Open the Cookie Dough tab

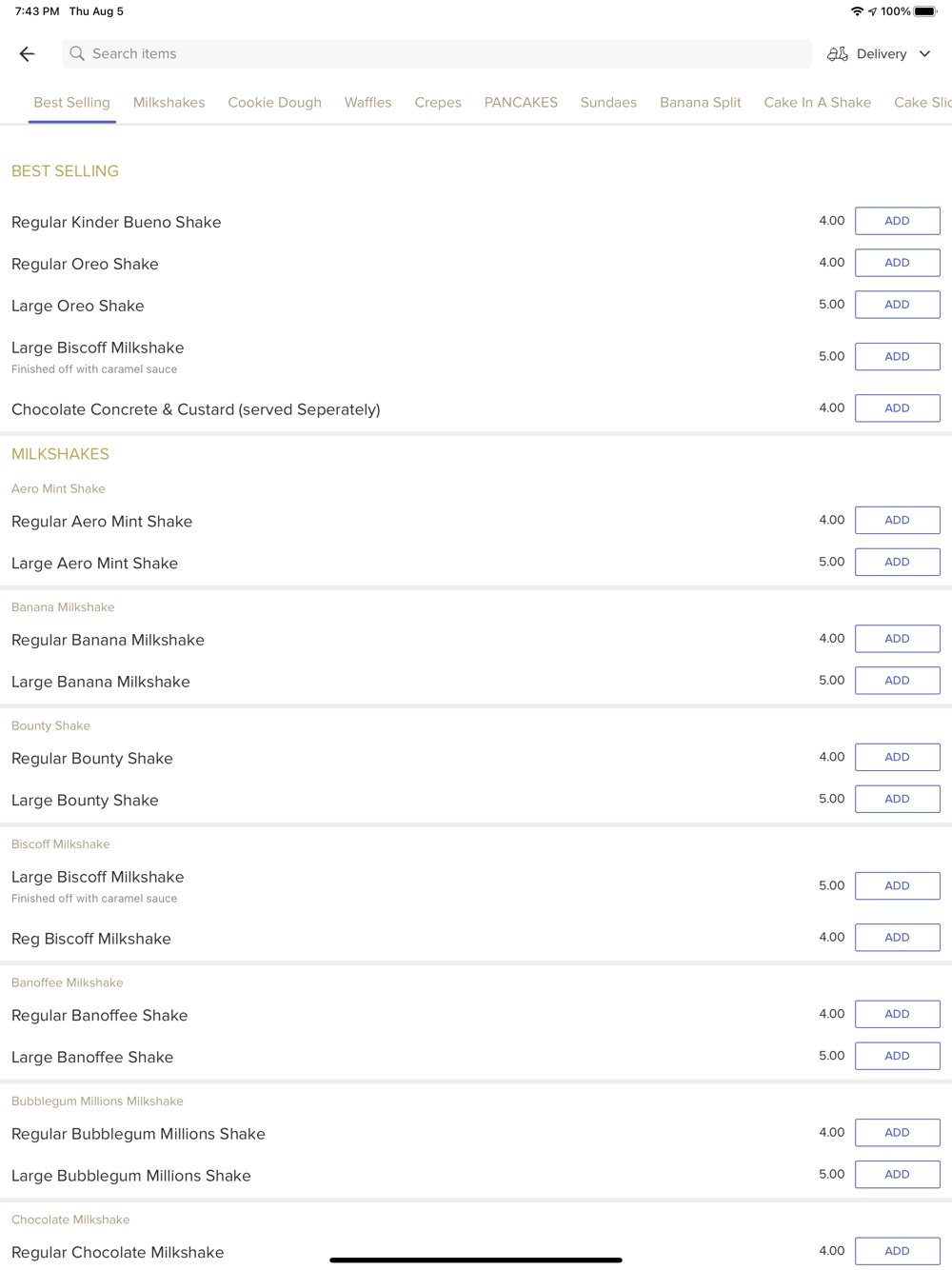274,102
